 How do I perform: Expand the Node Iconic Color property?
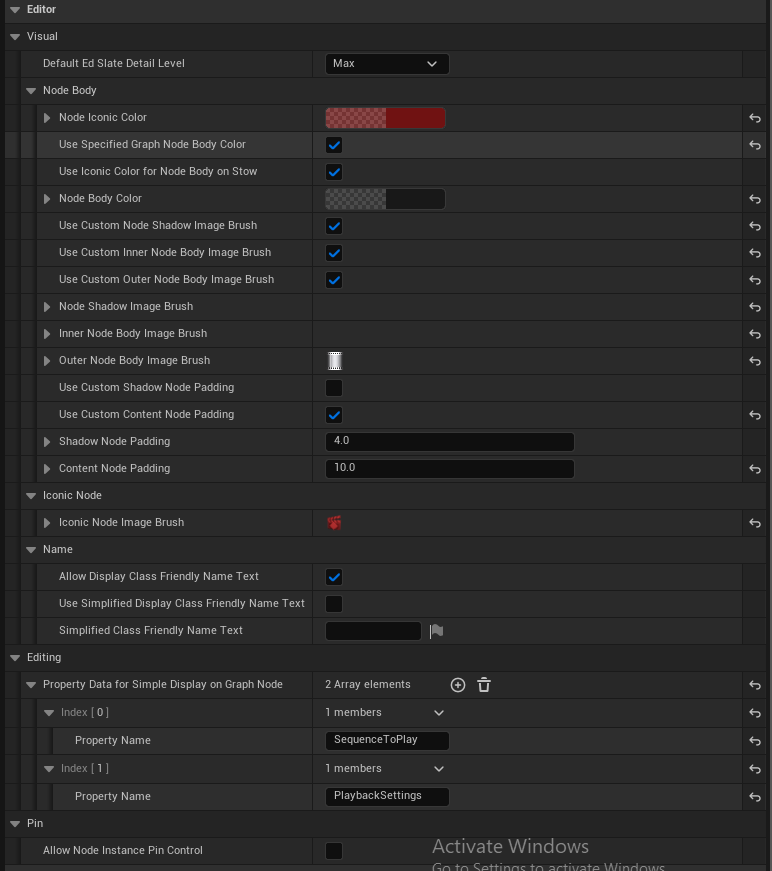(x=47, y=118)
